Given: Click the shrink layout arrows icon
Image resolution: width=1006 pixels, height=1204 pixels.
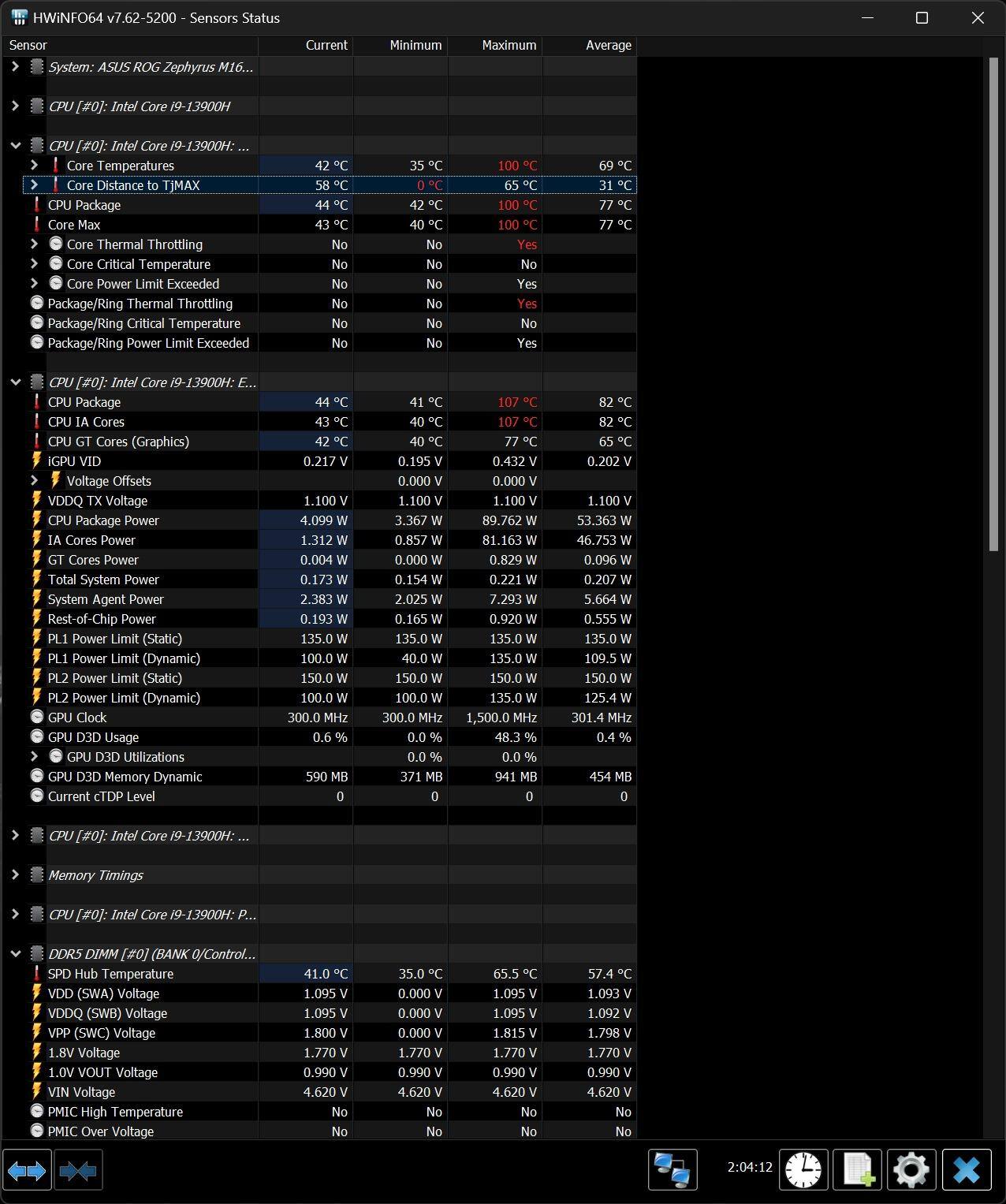Looking at the screenshot, I should [78, 1170].
